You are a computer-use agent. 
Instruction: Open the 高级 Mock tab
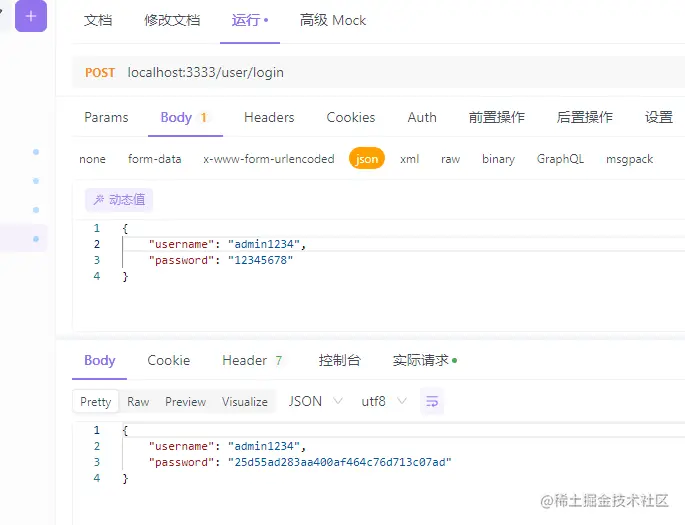pos(333,20)
